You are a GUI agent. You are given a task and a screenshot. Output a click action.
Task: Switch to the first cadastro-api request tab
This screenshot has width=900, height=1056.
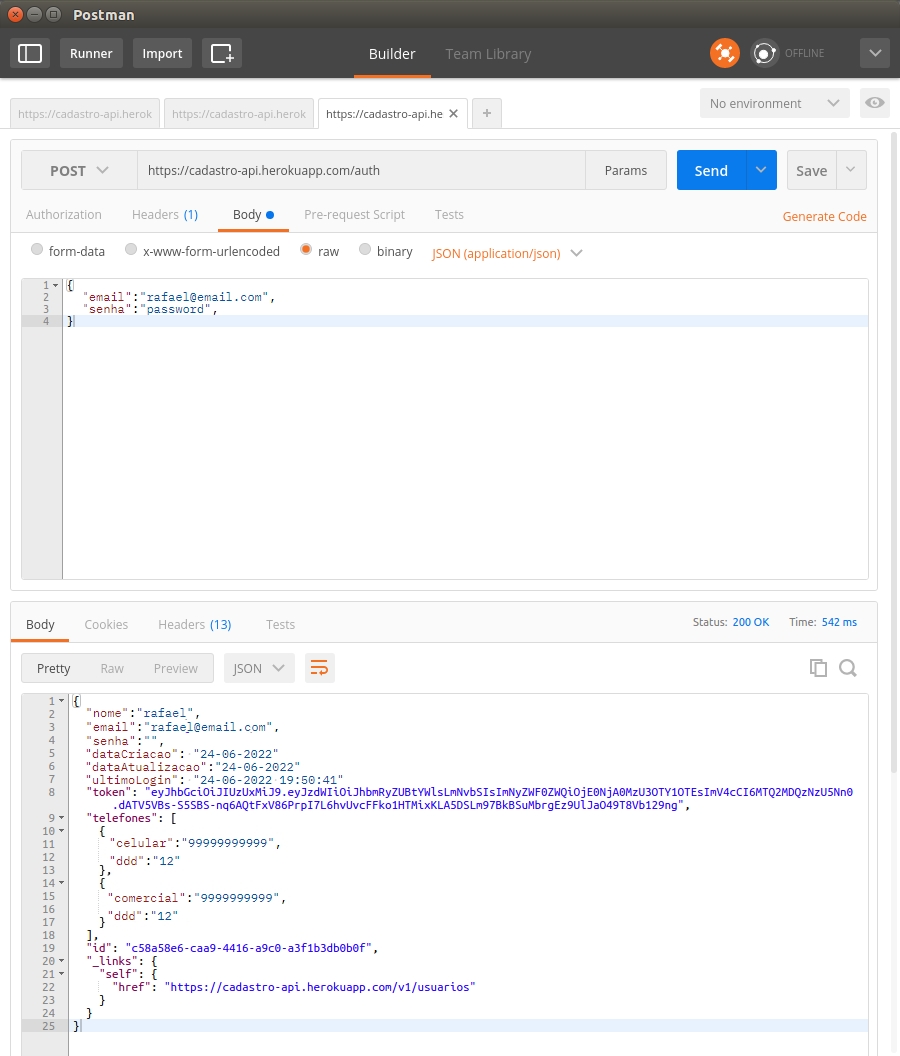pos(85,114)
